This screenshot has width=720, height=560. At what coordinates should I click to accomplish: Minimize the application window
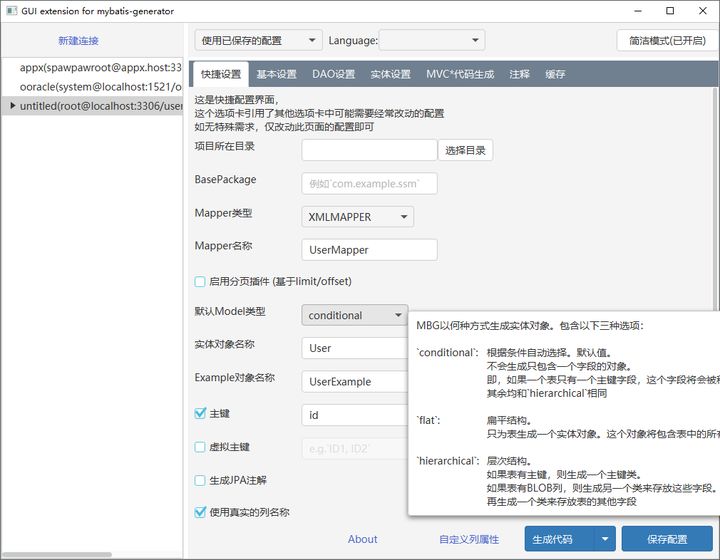pos(638,11)
